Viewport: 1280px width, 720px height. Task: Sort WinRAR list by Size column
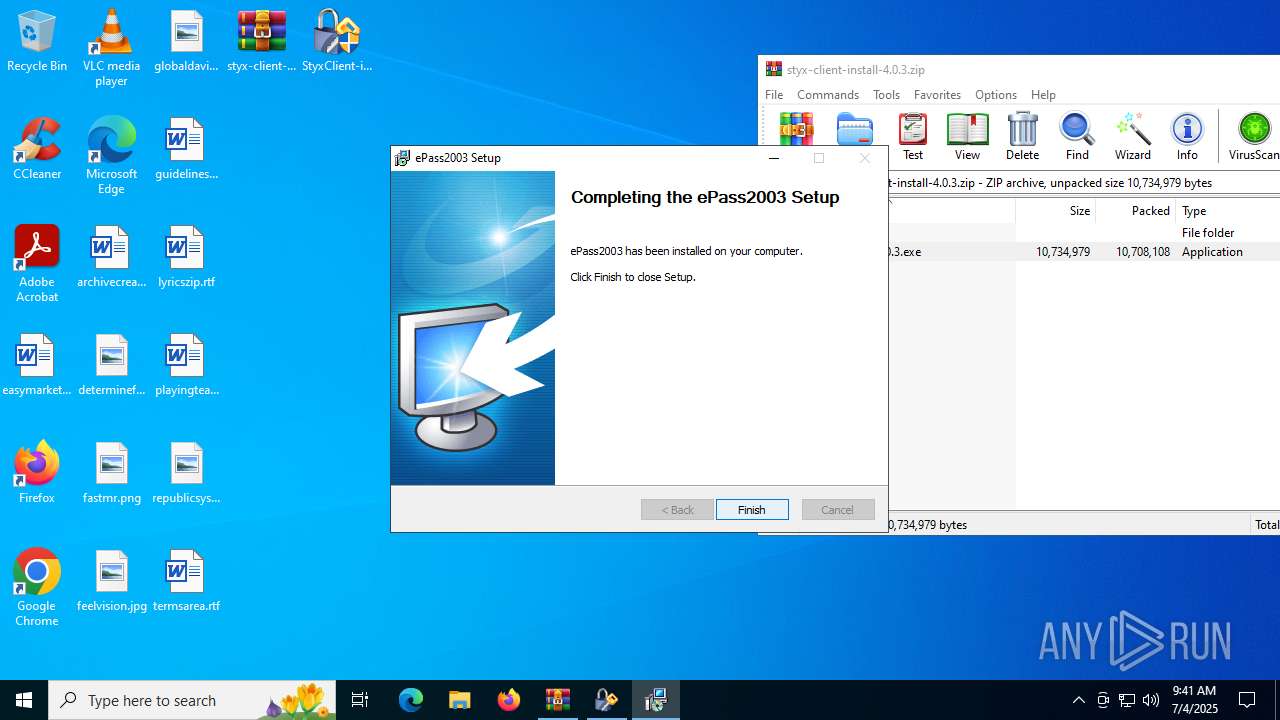[1055, 211]
